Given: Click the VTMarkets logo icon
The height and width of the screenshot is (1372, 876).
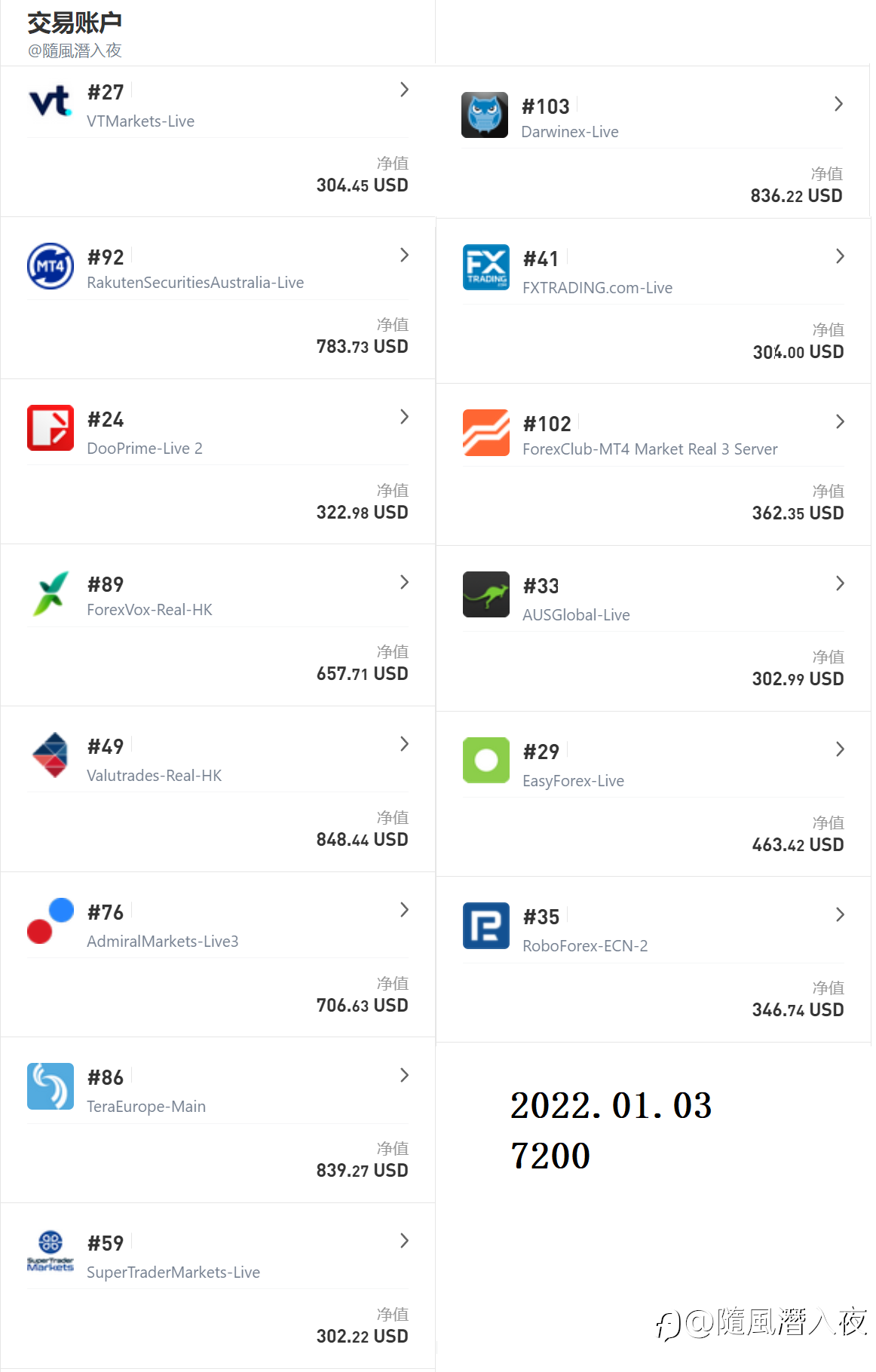Looking at the screenshot, I should click(51, 101).
